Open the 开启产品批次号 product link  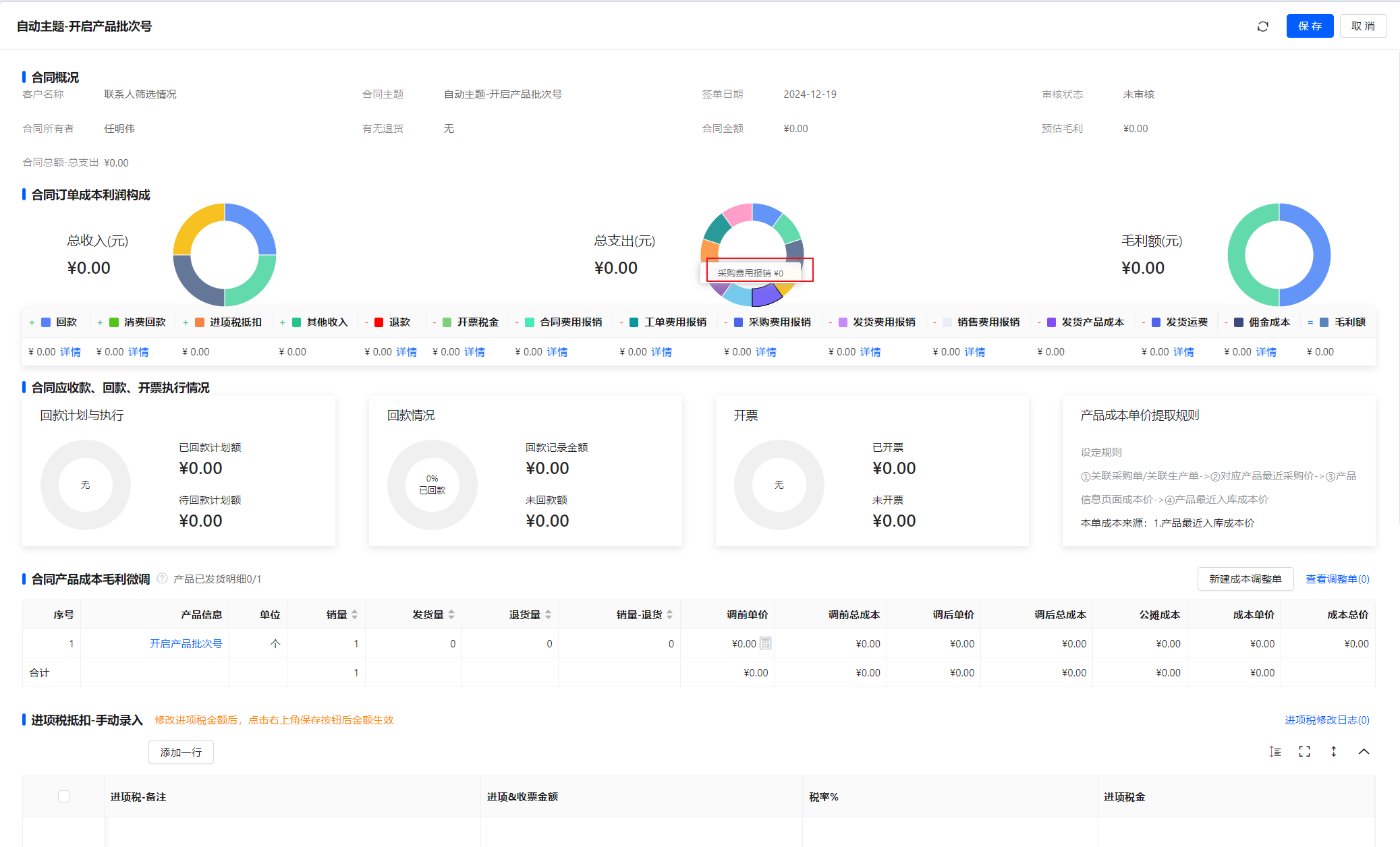(186, 643)
